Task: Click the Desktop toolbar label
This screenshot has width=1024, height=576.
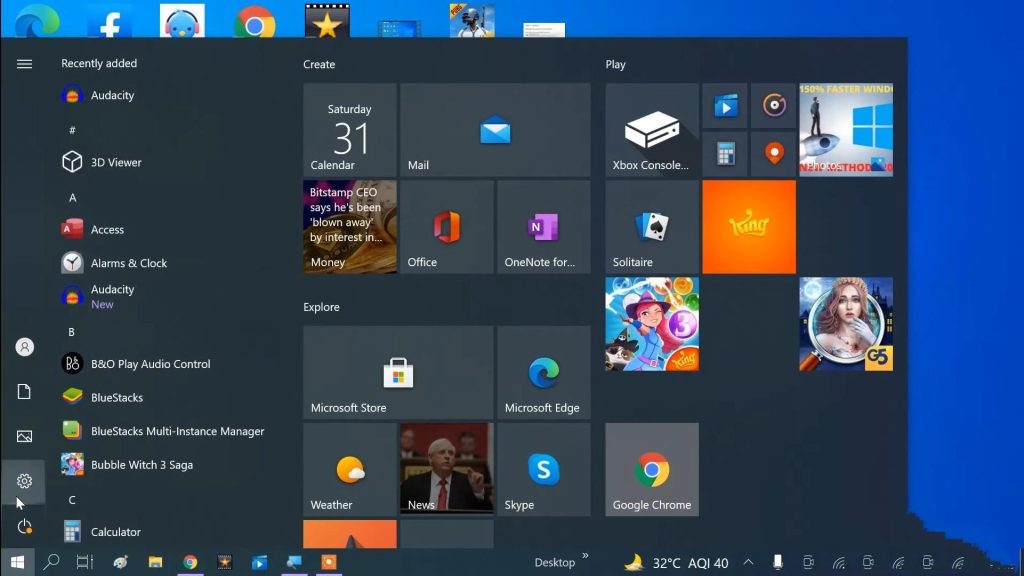Action: pos(555,562)
